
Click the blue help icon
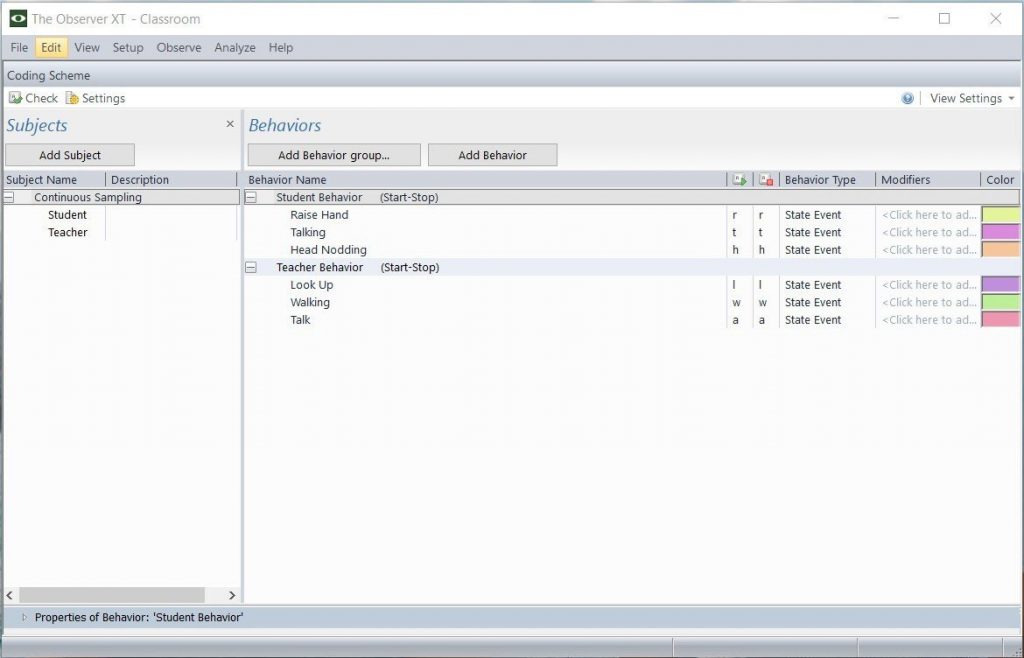(907, 98)
